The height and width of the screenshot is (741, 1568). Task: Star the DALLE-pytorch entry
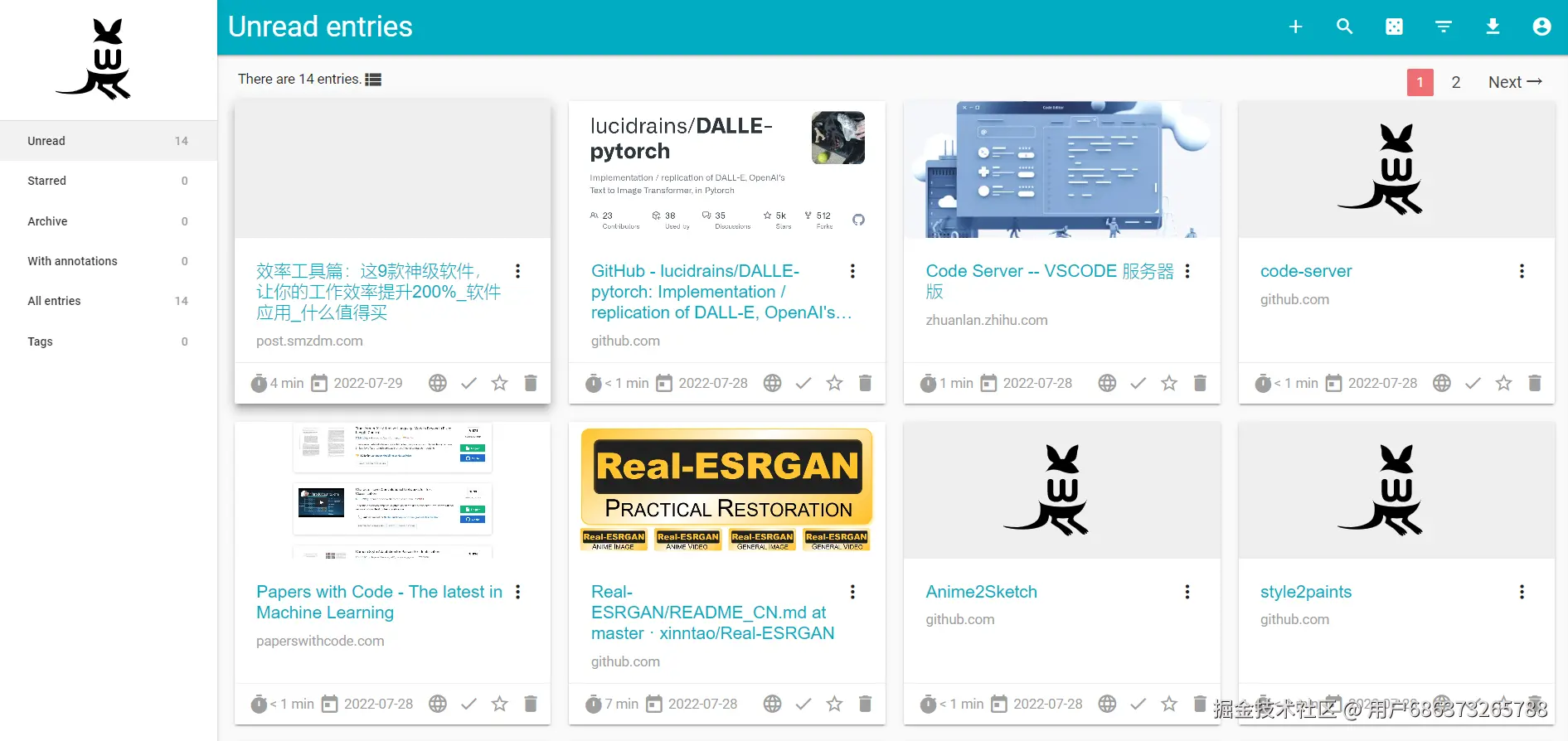(x=834, y=383)
